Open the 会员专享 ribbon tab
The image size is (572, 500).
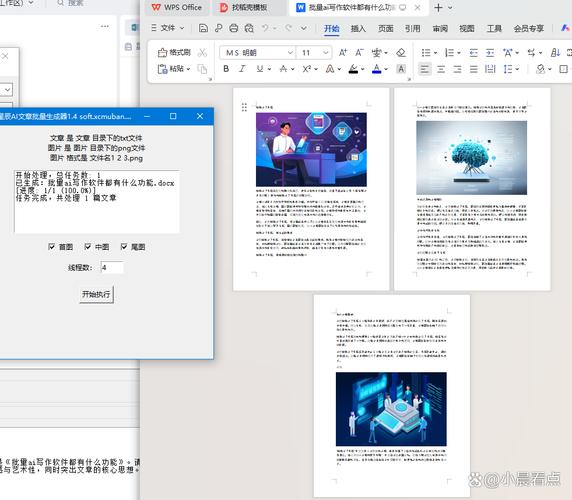point(529,28)
